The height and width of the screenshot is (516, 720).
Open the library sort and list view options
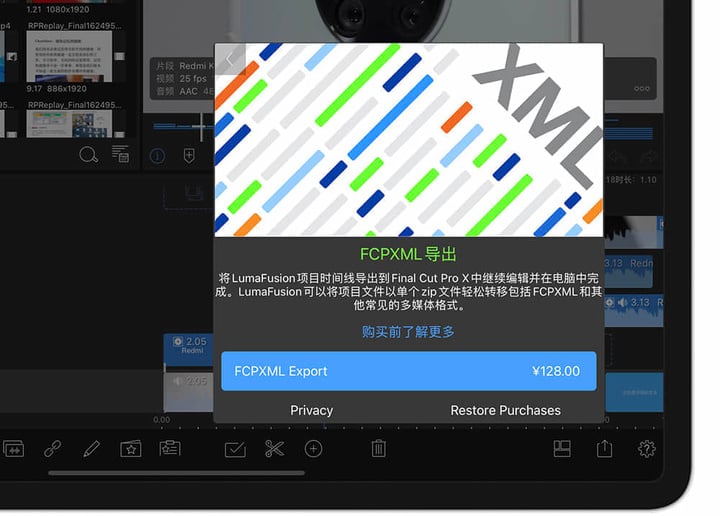pos(121,154)
